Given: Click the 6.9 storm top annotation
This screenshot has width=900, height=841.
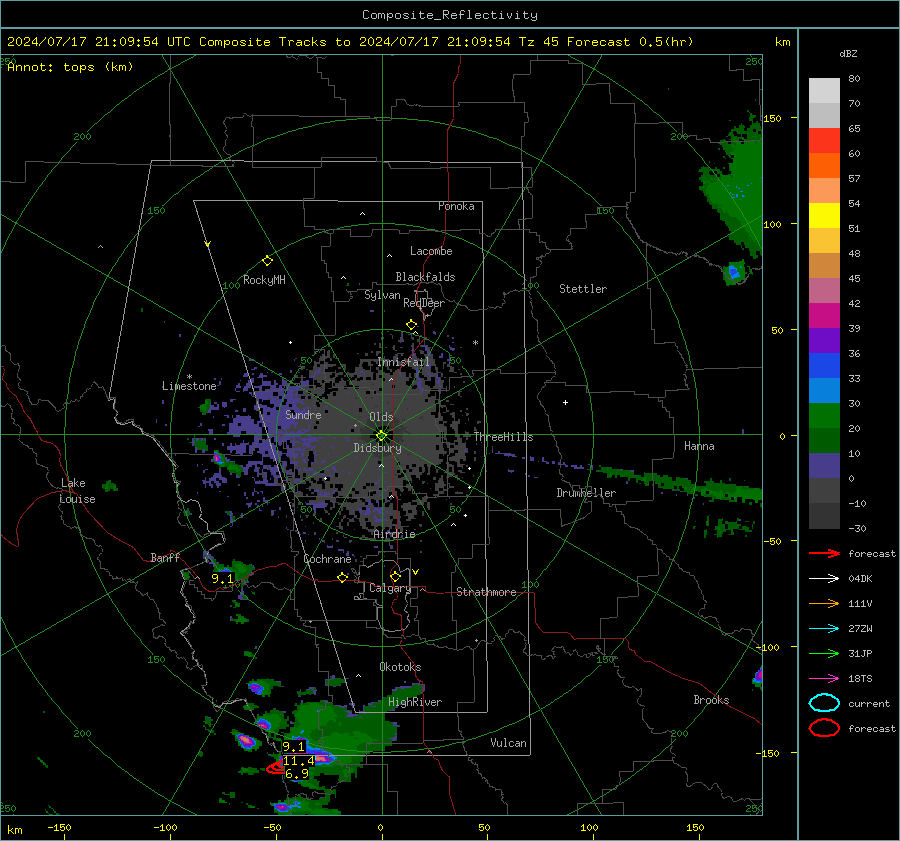Looking at the screenshot, I should point(297,774).
